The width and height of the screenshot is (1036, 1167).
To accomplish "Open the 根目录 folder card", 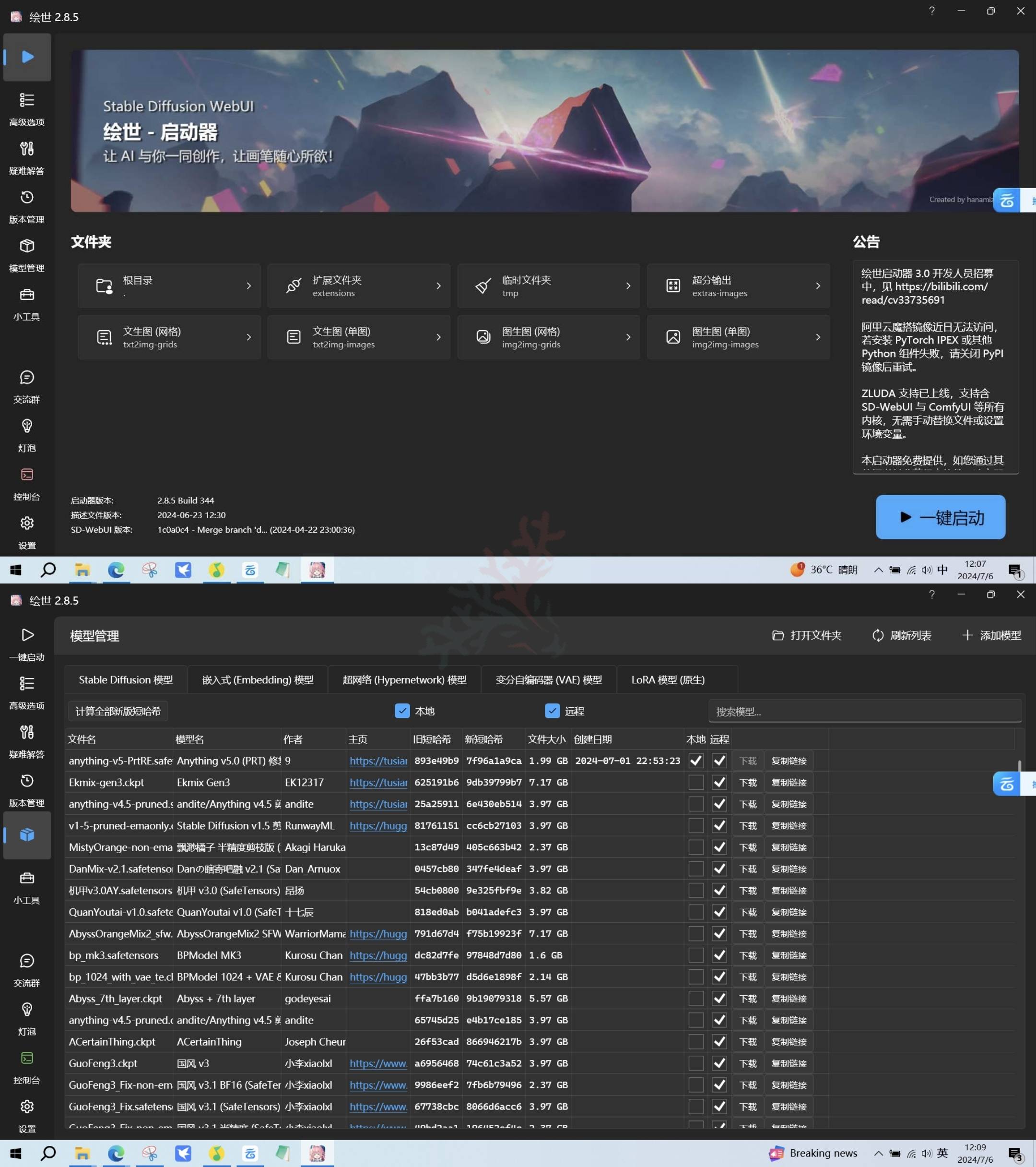I will 169,286.
